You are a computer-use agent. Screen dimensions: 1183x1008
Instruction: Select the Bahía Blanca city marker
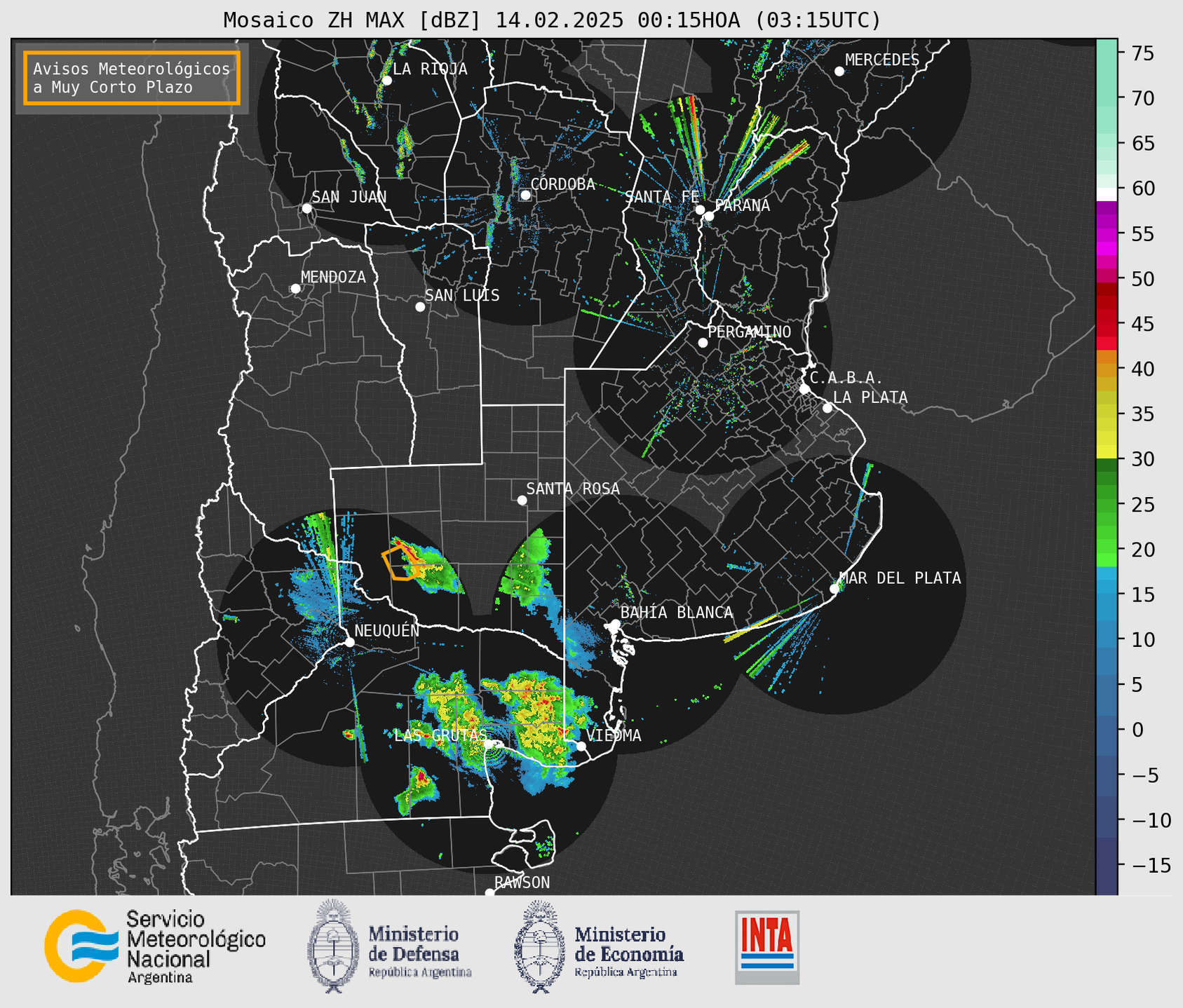[x=615, y=624]
